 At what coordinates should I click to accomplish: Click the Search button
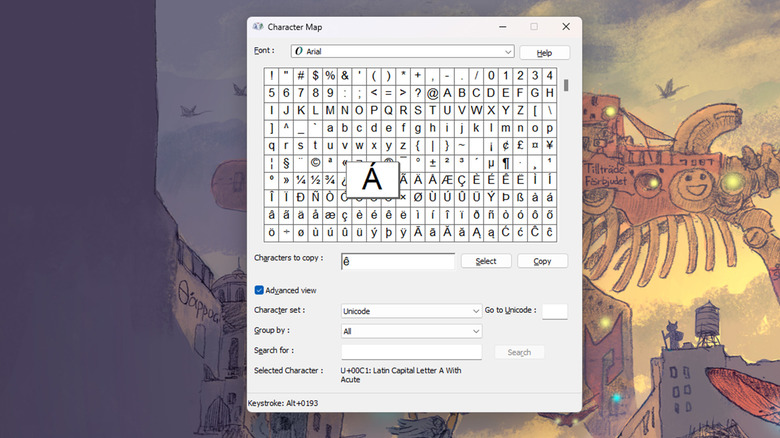pos(519,352)
